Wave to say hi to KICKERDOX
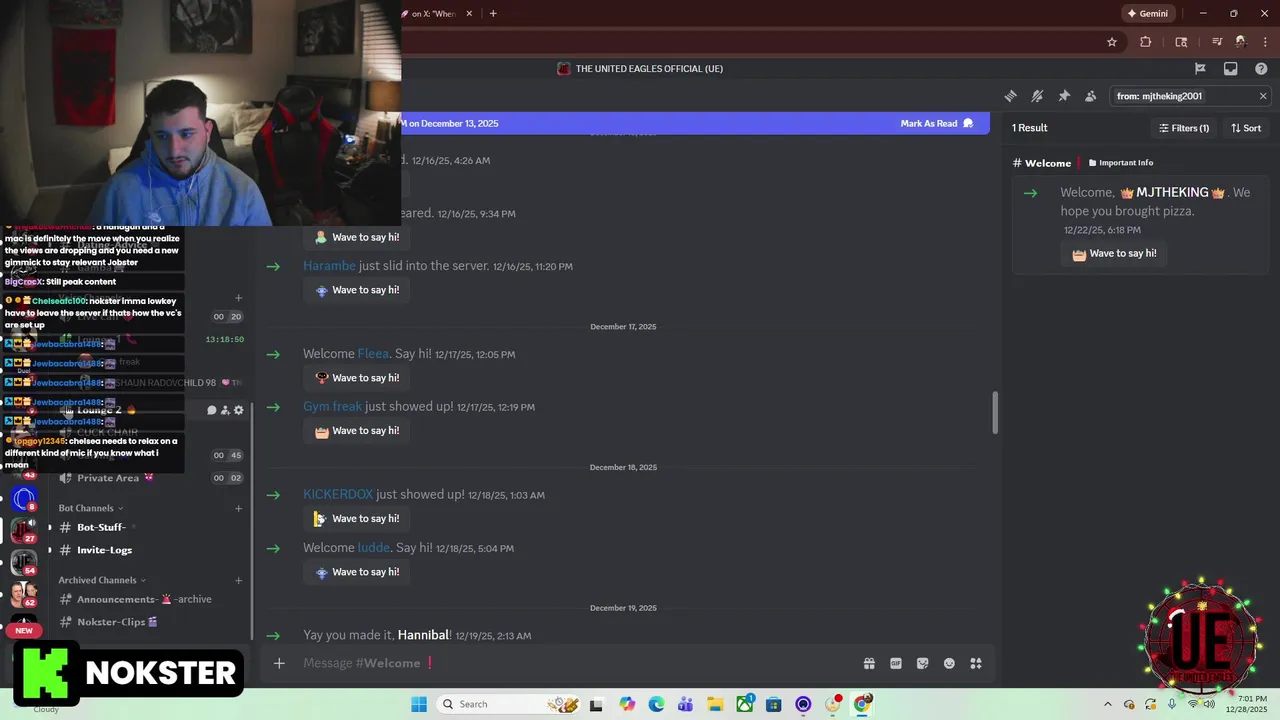The image size is (1280, 720). click(x=356, y=519)
